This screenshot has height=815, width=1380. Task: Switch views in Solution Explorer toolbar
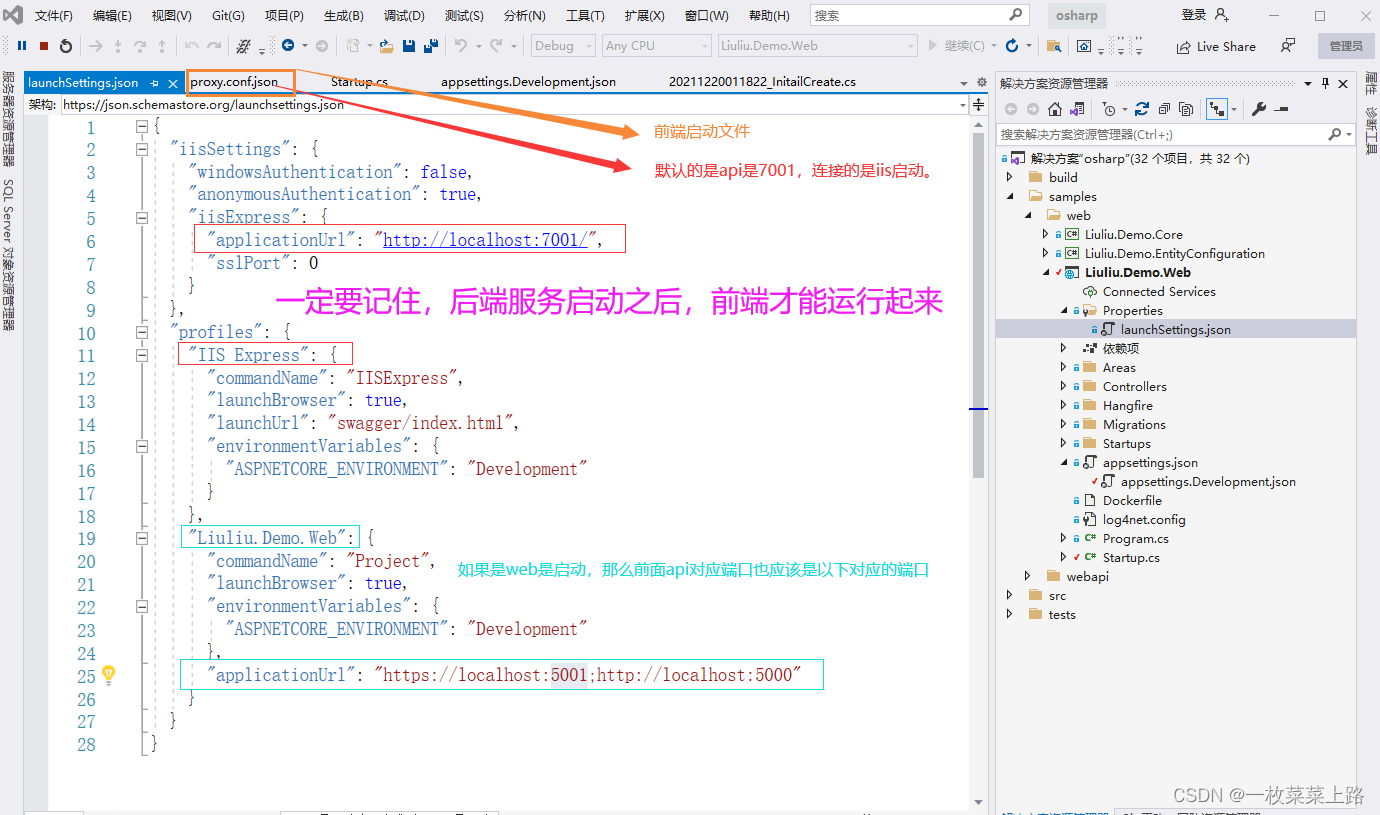(x=1078, y=109)
